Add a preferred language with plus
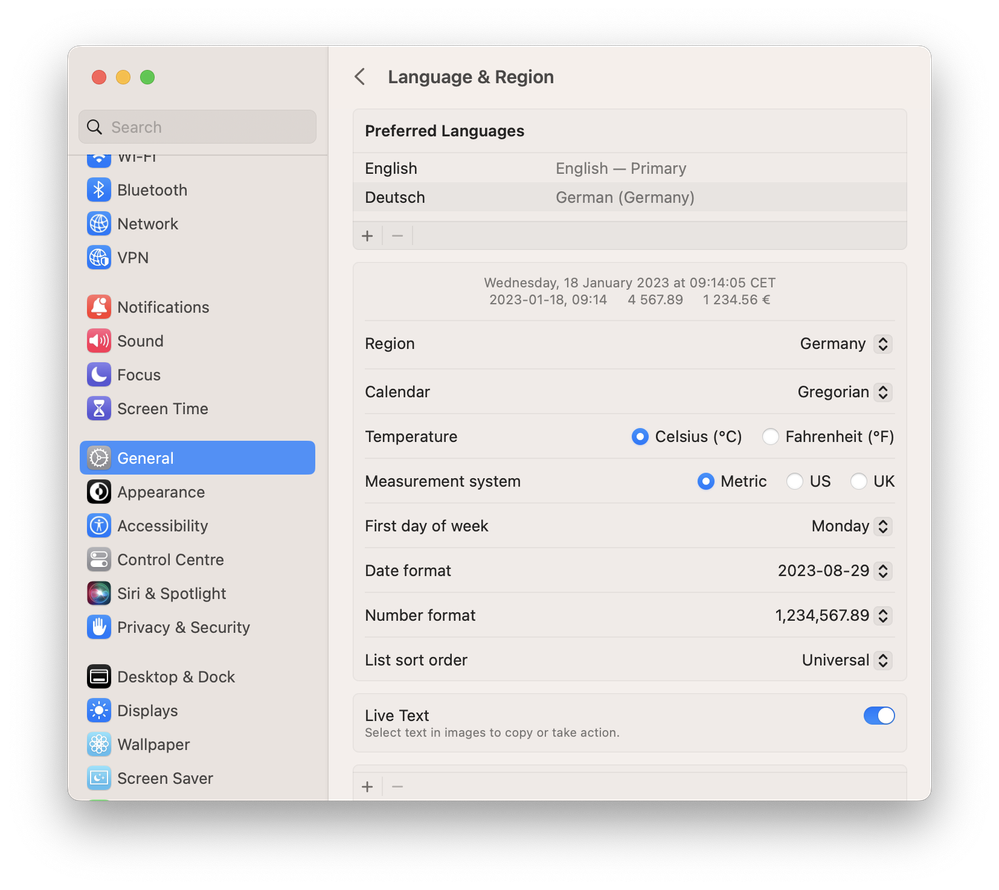The height and width of the screenshot is (890, 999). [x=368, y=236]
